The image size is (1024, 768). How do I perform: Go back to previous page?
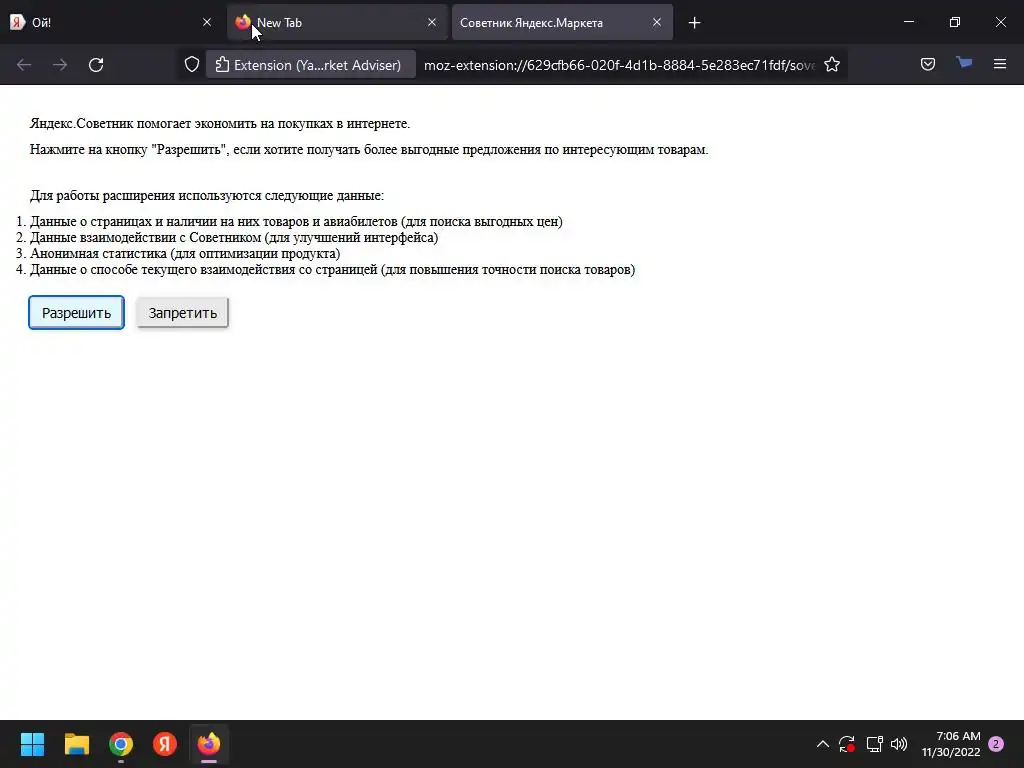24,65
